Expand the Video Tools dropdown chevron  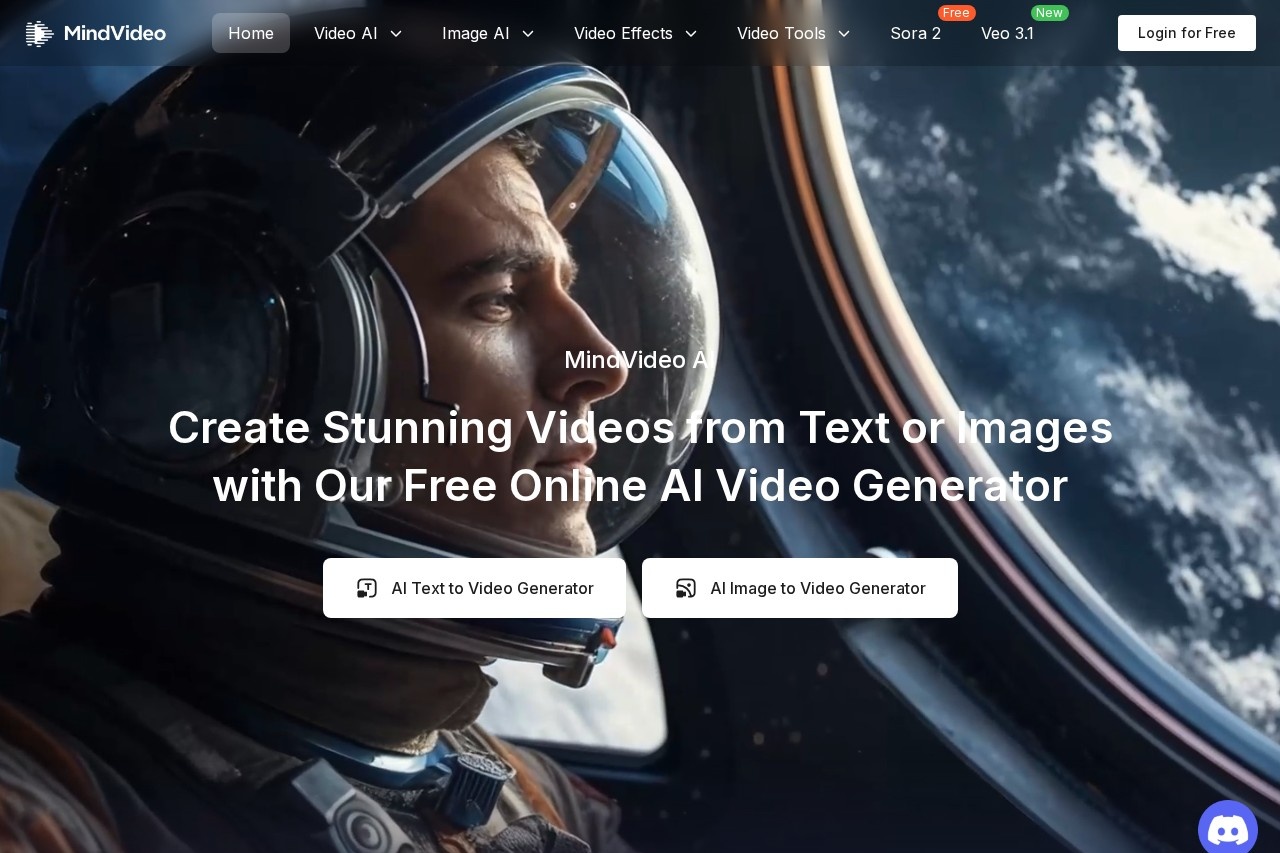[x=844, y=34]
